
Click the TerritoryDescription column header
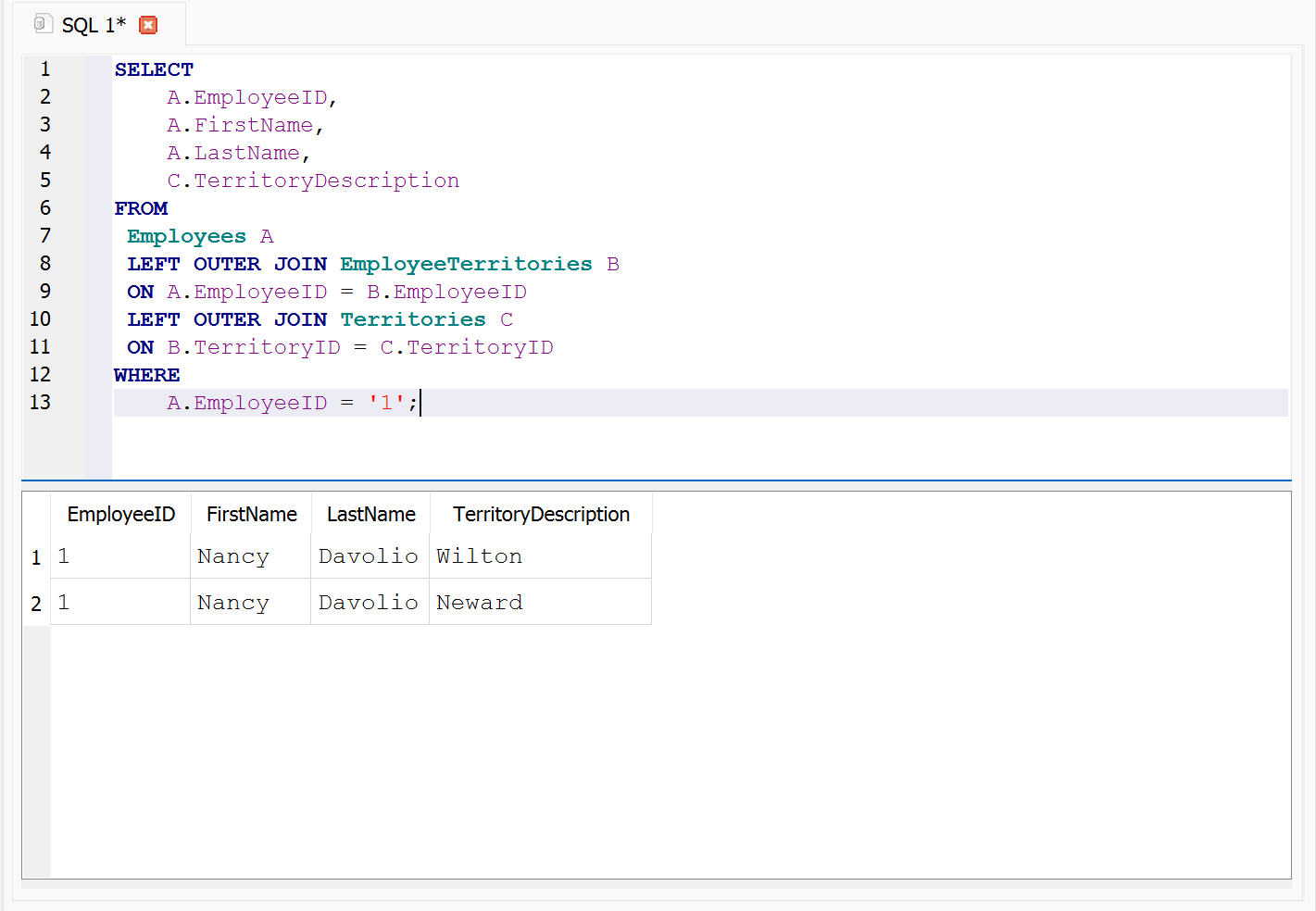[541, 514]
